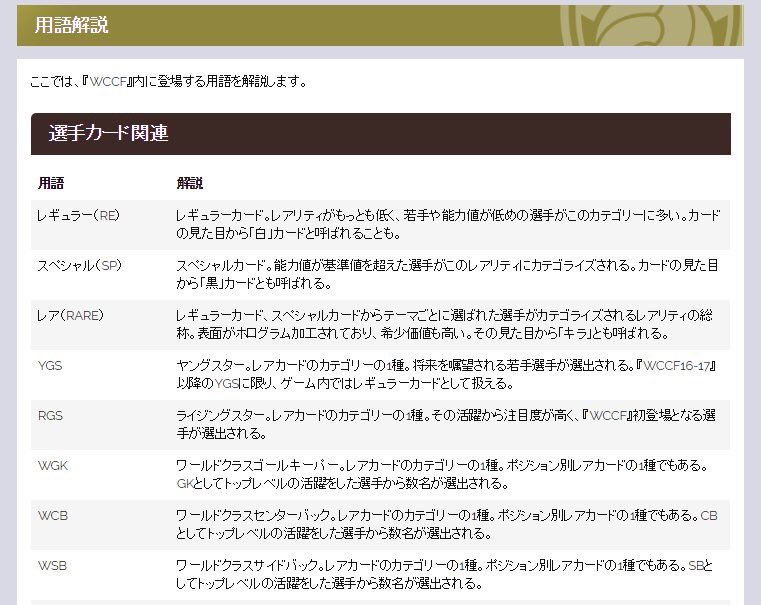The width and height of the screenshot is (761, 605).
Task: Select the ホログラム加工 rare card description
Action: point(445,324)
